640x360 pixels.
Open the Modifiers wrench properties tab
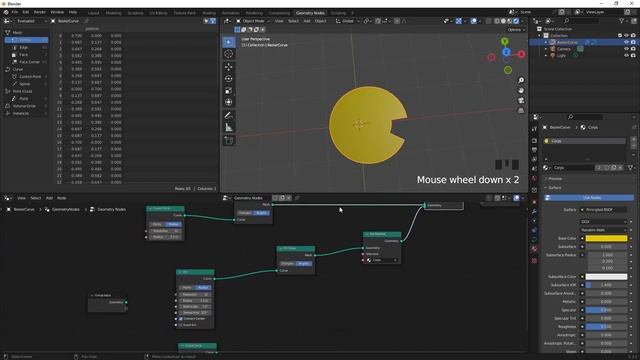click(x=534, y=211)
